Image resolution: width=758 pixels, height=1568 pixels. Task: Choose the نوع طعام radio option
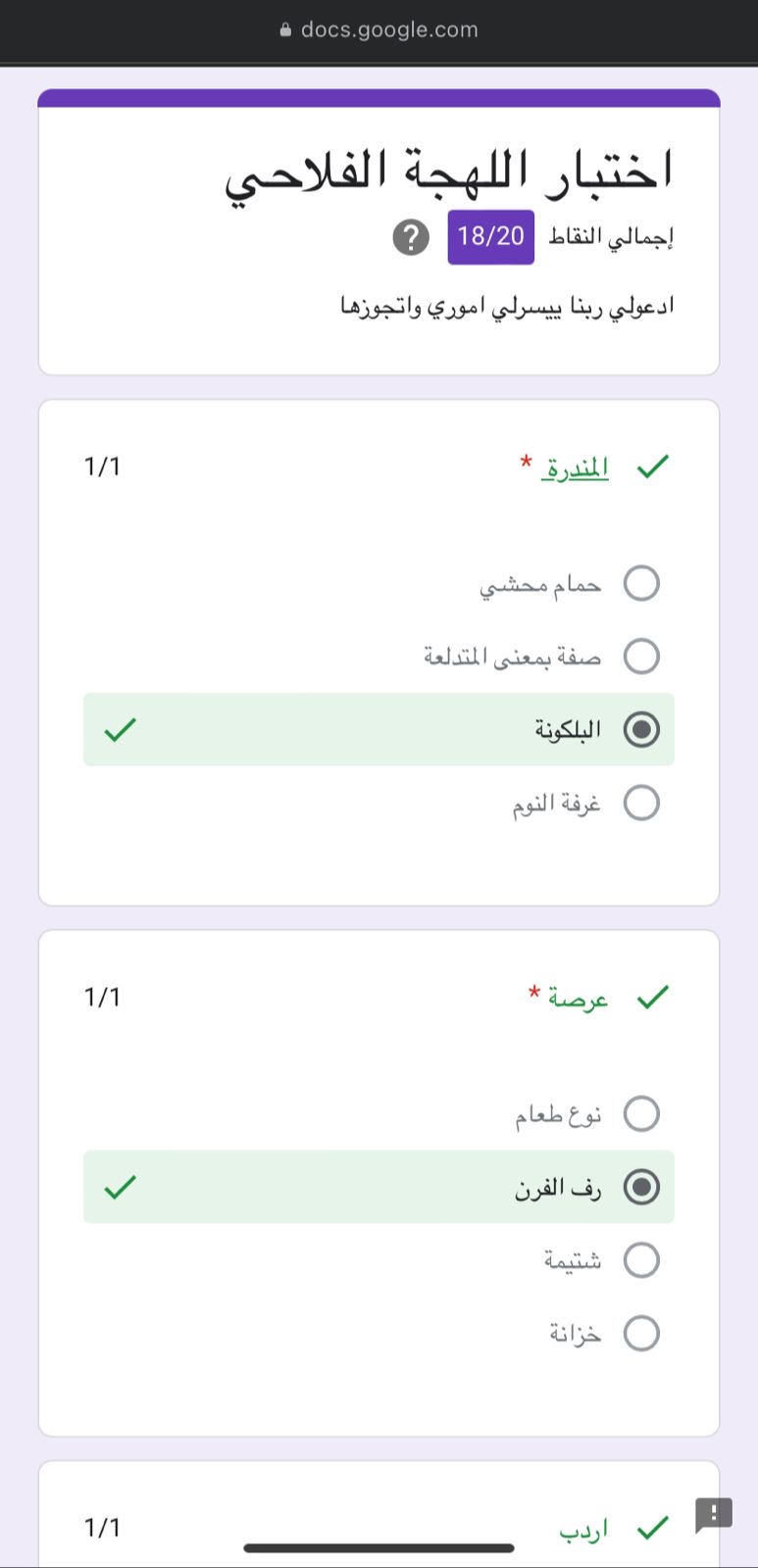pyautogui.click(x=641, y=1113)
